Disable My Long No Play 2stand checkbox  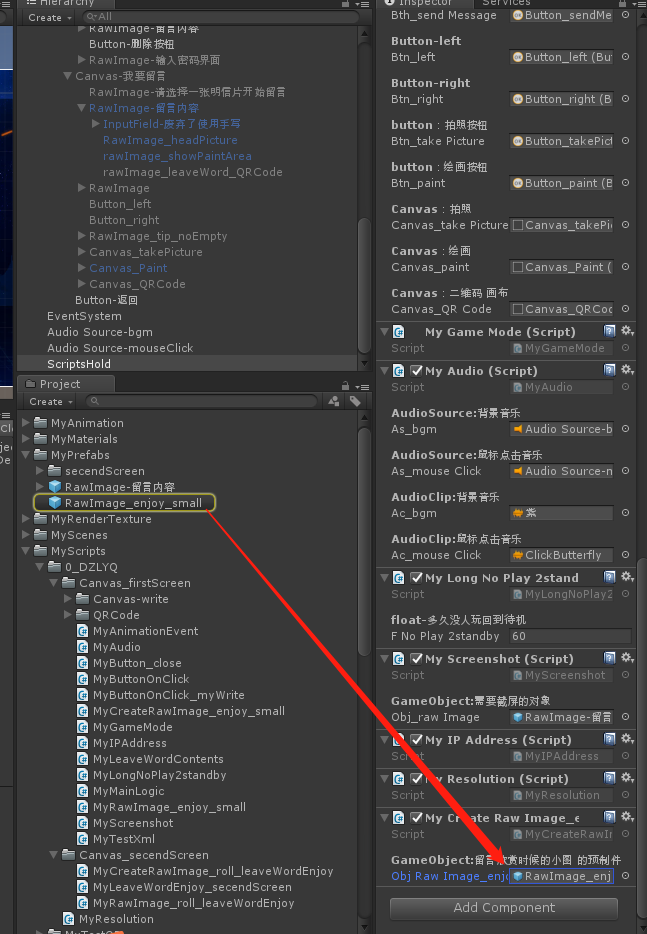[x=416, y=577]
